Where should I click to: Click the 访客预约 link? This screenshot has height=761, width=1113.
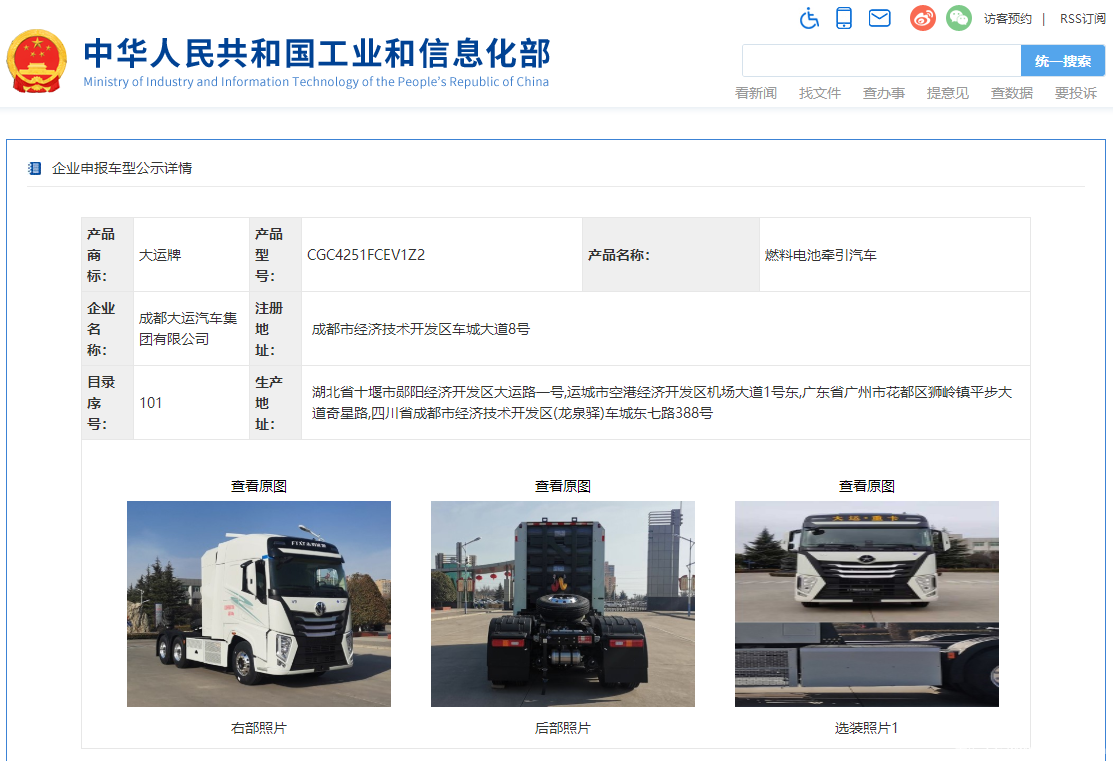(1007, 18)
